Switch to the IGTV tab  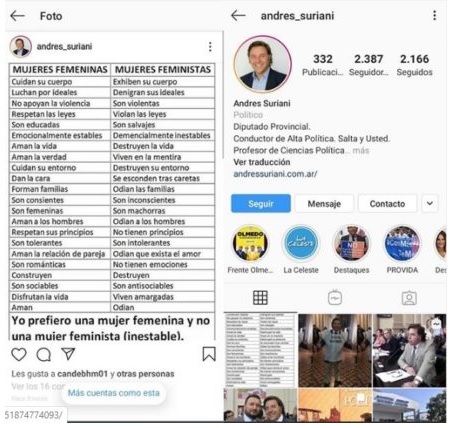point(335,298)
